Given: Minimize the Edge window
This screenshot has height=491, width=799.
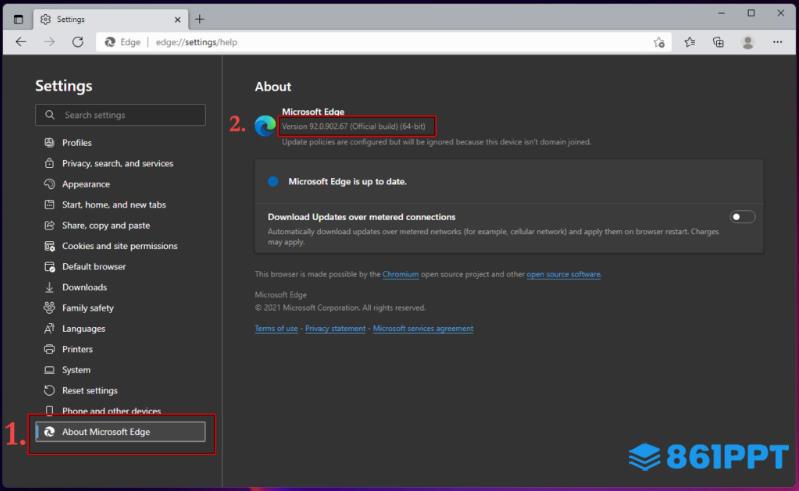Looking at the screenshot, I should (721, 13).
